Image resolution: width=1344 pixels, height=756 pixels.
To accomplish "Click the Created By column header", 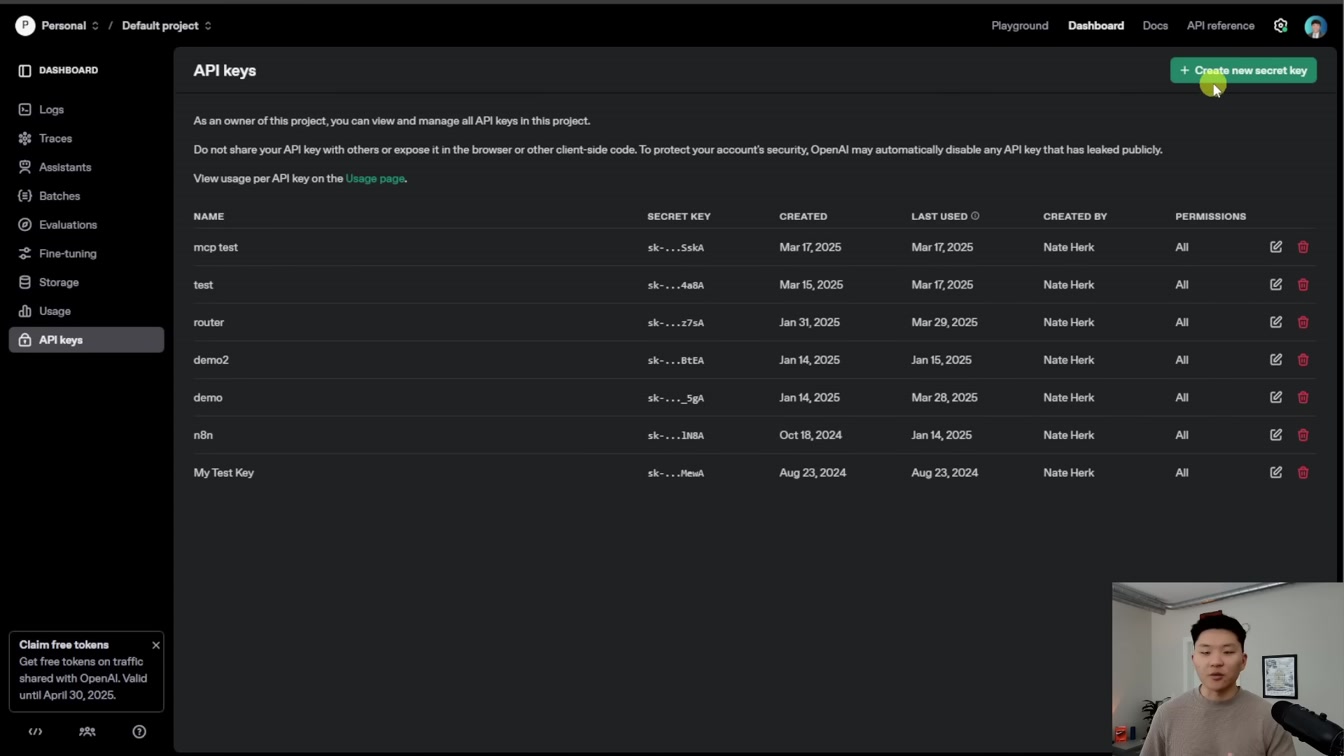I will (x=1075, y=216).
